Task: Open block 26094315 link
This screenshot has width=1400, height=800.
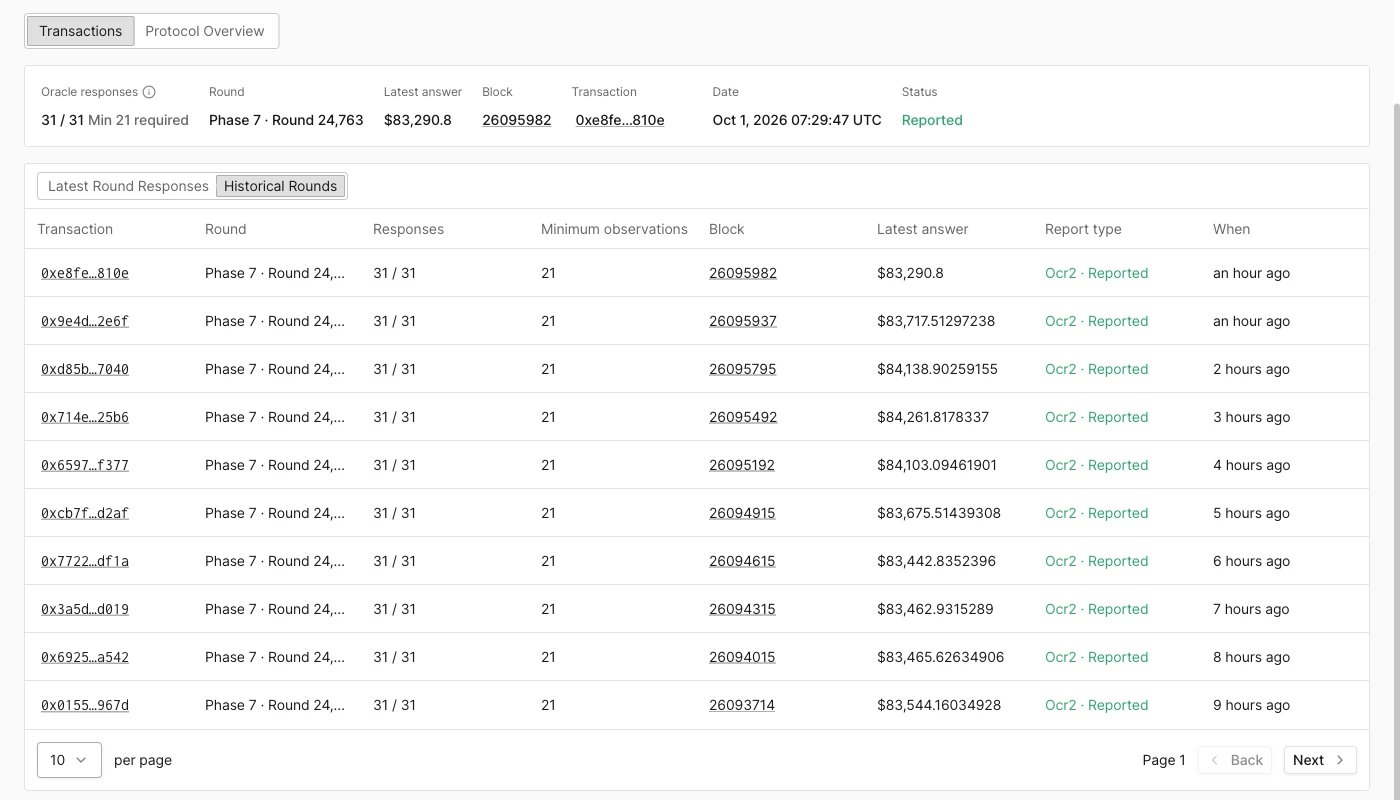Action: pyautogui.click(x=742, y=609)
